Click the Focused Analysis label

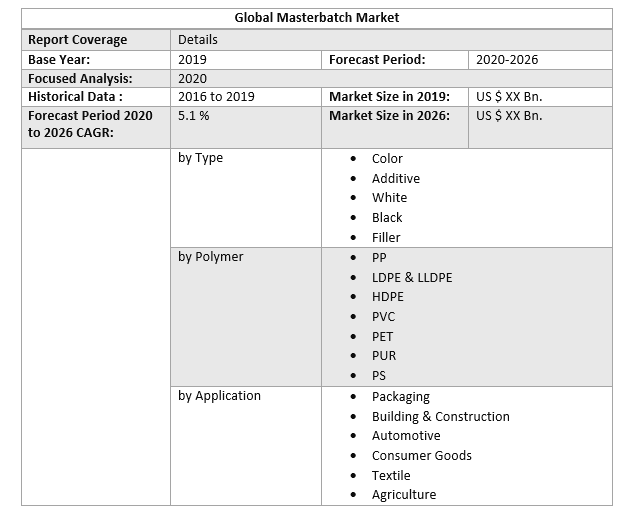point(80,79)
